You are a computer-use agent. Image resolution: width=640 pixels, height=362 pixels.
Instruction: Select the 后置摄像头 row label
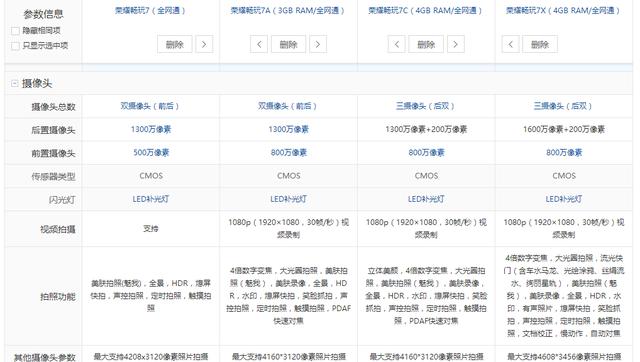[53, 130]
